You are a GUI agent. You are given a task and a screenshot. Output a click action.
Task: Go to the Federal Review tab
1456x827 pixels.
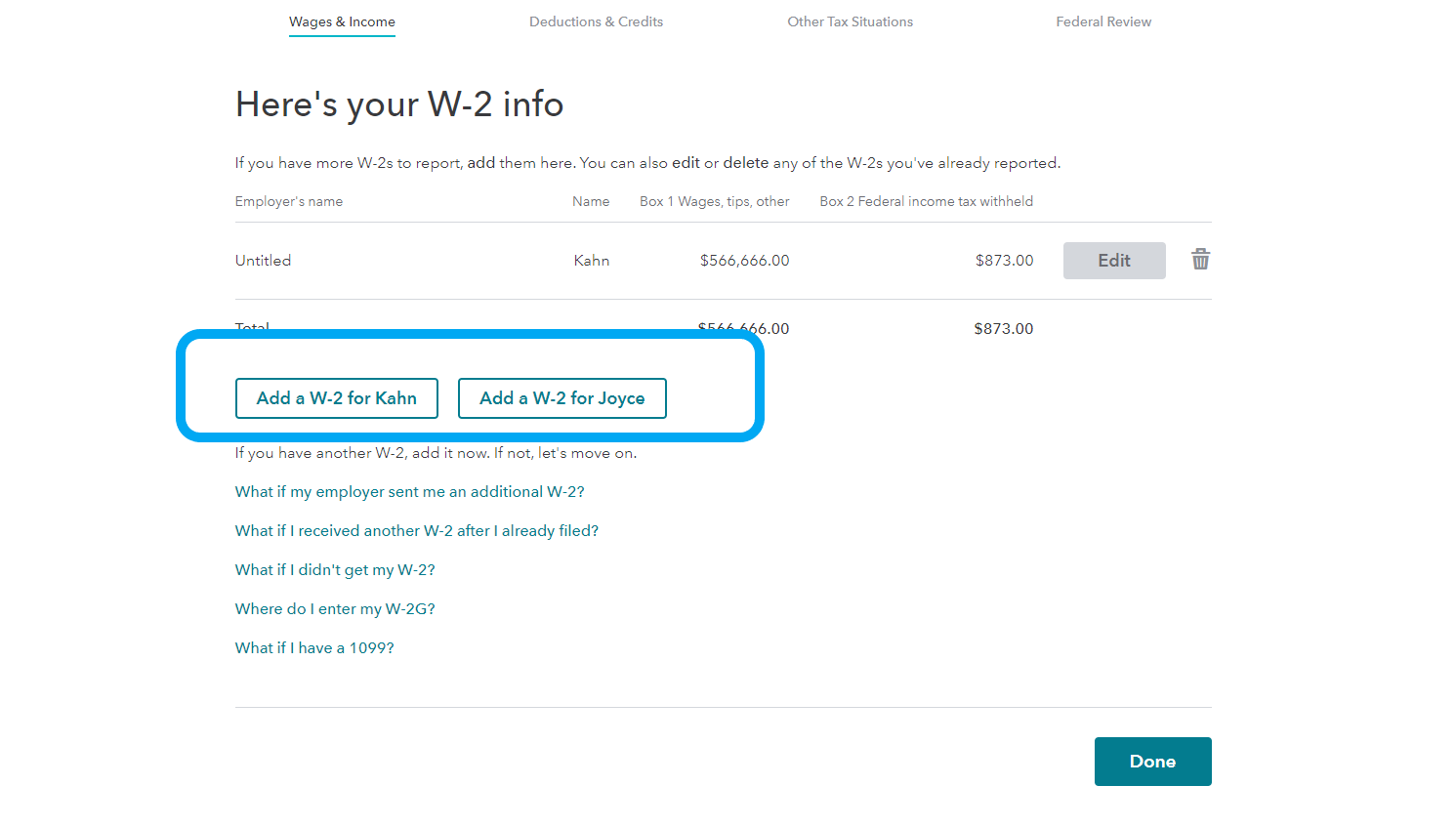[1103, 21]
